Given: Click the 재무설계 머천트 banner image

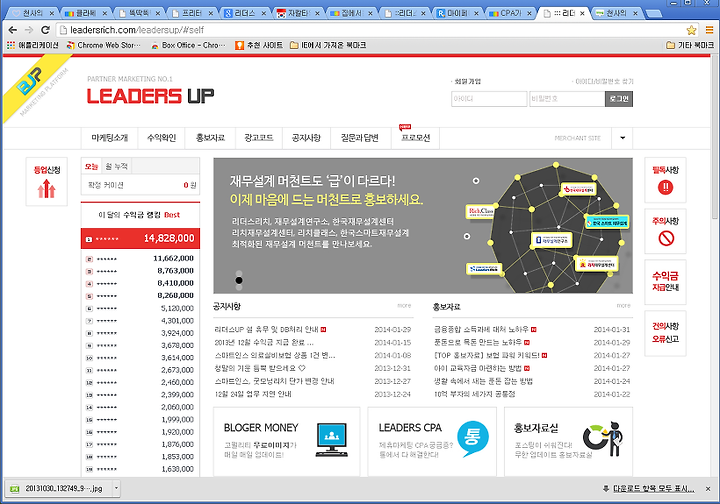Looking at the screenshot, I should click(423, 225).
